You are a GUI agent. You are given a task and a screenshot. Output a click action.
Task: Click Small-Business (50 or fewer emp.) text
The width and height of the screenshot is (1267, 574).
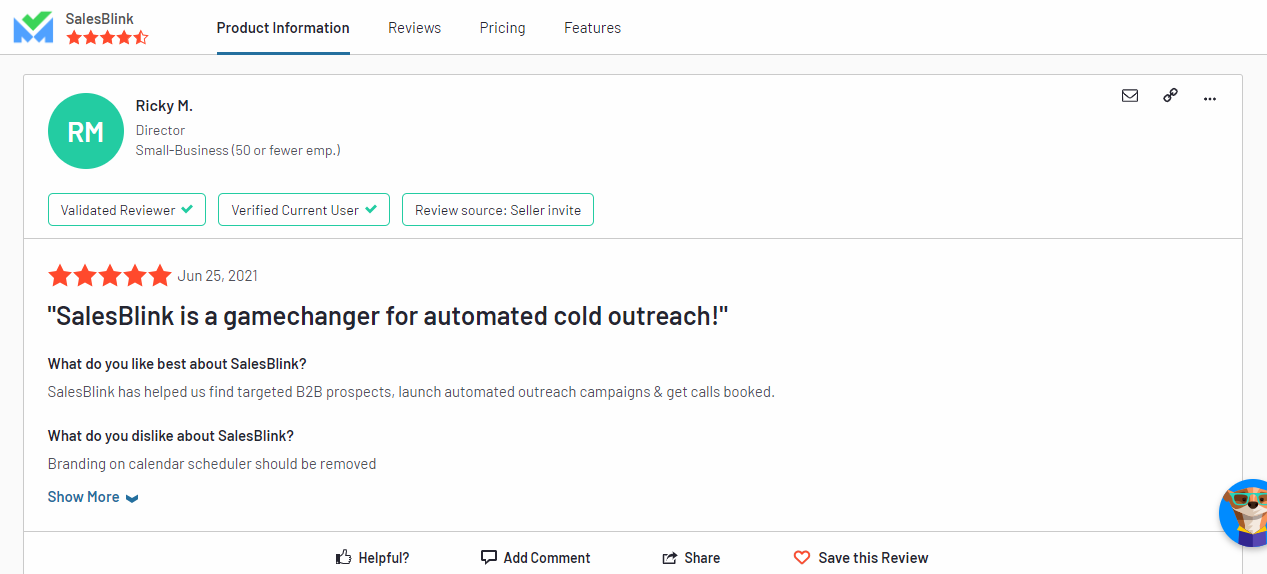(x=238, y=150)
